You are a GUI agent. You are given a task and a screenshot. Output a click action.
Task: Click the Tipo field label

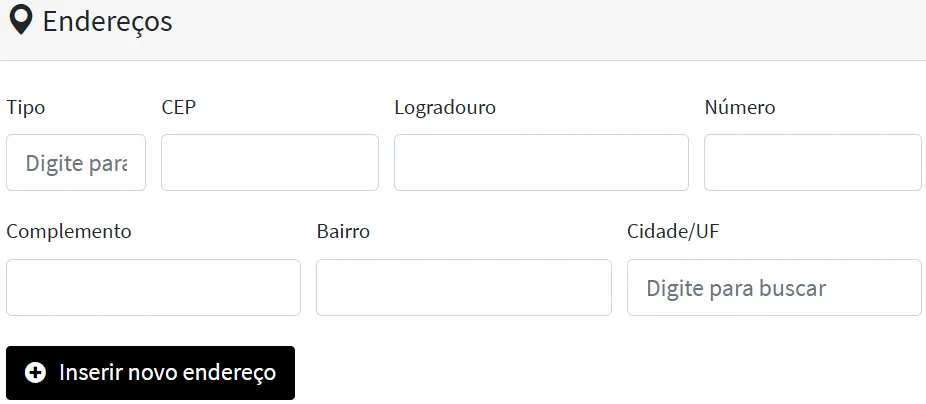pos(26,107)
